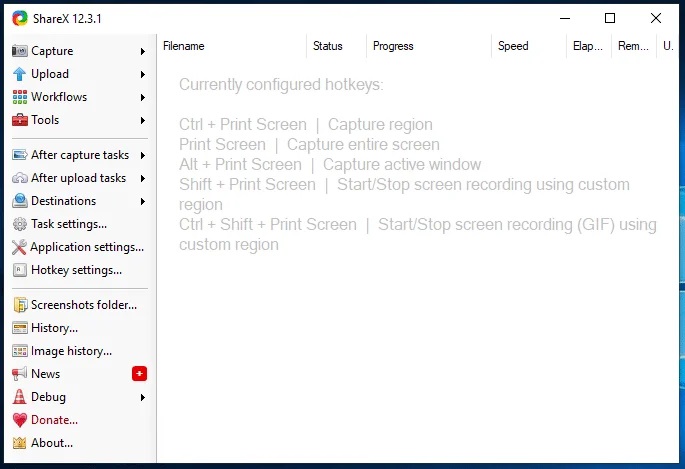Maximize the ShareX window
Image resolution: width=685 pixels, height=469 pixels.
tap(610, 18)
